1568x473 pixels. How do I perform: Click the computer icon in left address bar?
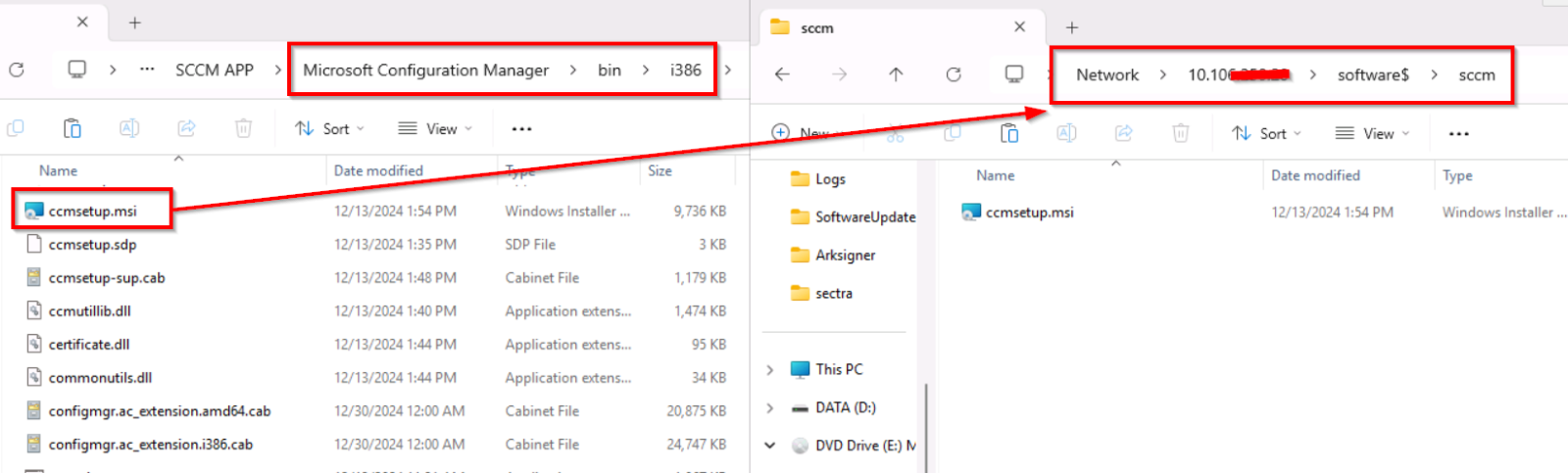76,70
